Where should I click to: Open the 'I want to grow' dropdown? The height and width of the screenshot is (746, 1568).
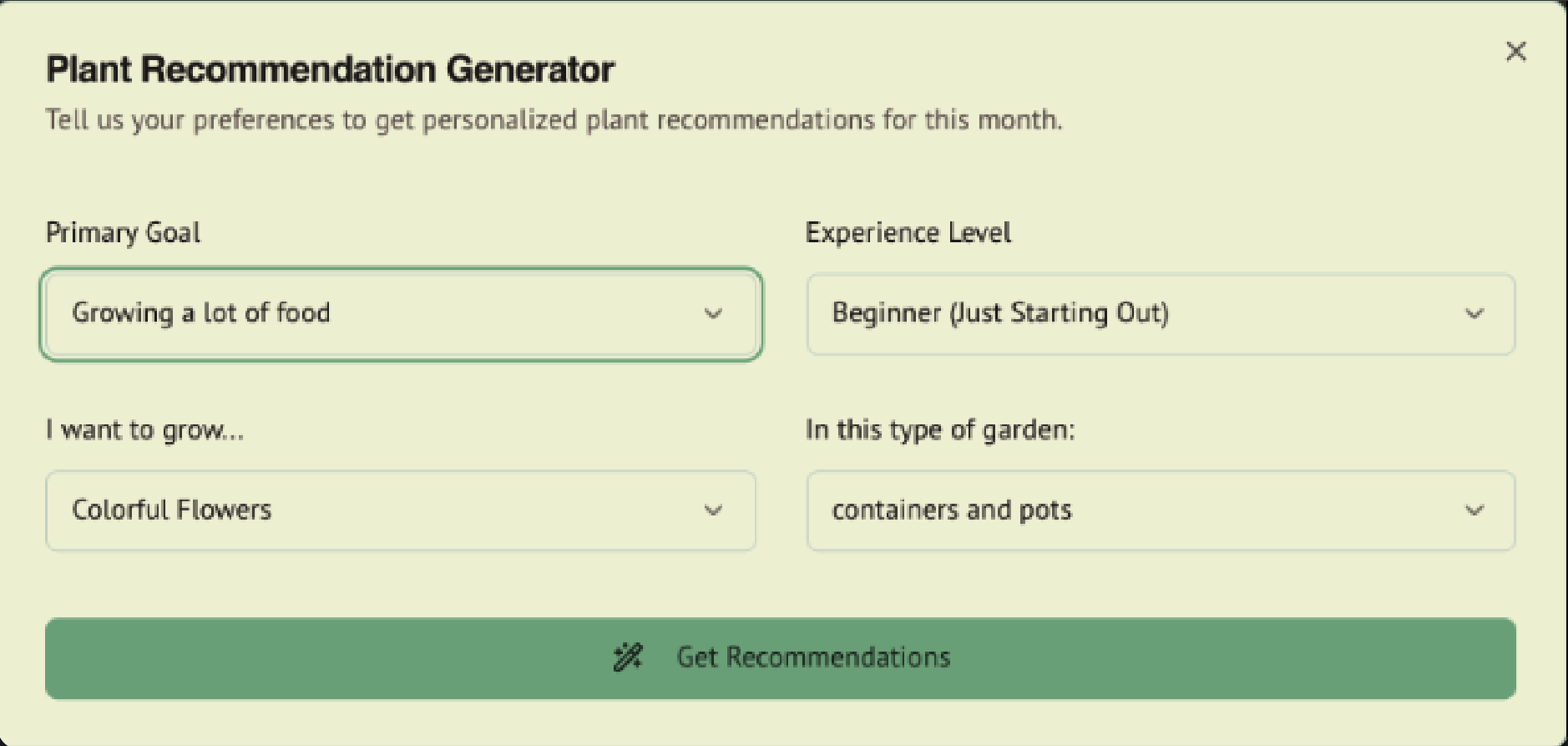tap(401, 510)
